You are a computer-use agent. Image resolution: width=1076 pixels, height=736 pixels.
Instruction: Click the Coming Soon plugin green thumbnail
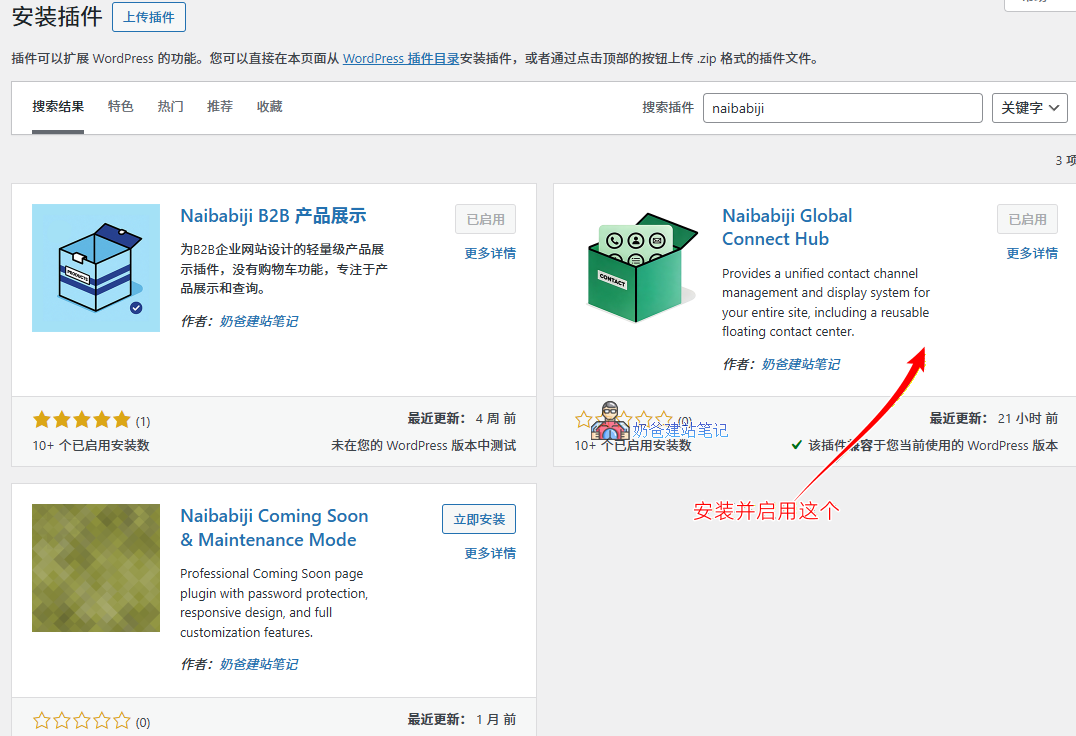pyautogui.click(x=96, y=568)
